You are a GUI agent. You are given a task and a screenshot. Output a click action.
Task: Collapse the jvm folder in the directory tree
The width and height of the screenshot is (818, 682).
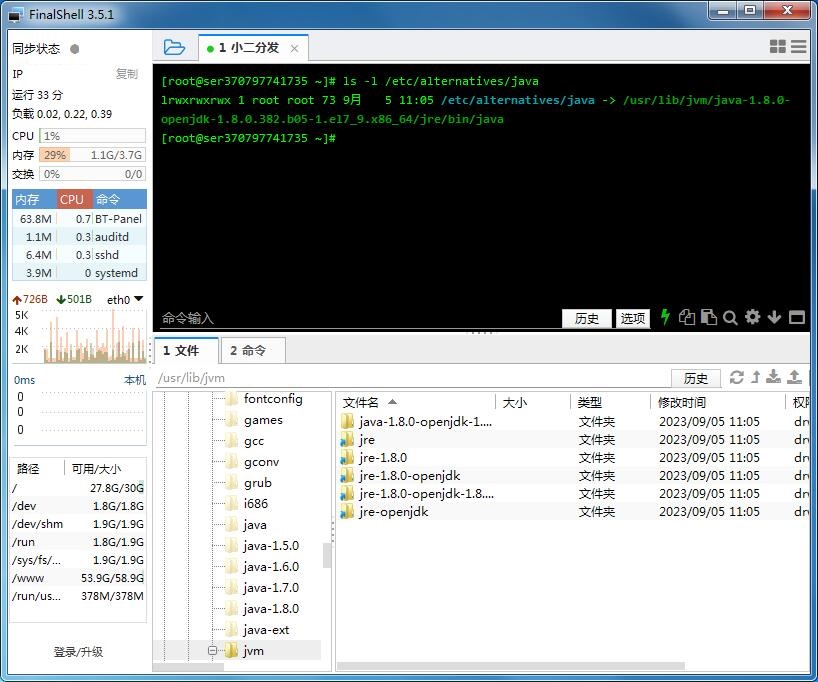(x=210, y=650)
